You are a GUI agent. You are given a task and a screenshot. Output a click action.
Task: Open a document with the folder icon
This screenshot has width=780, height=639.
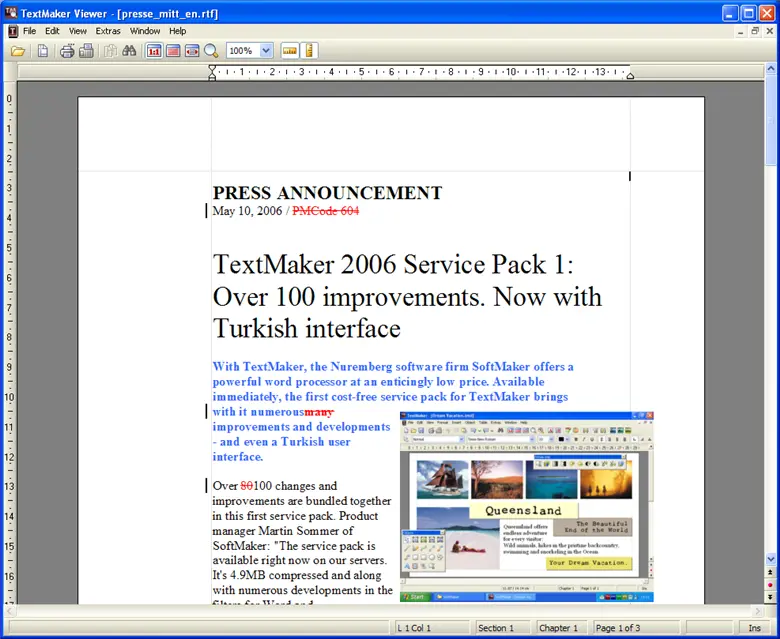(x=18, y=51)
